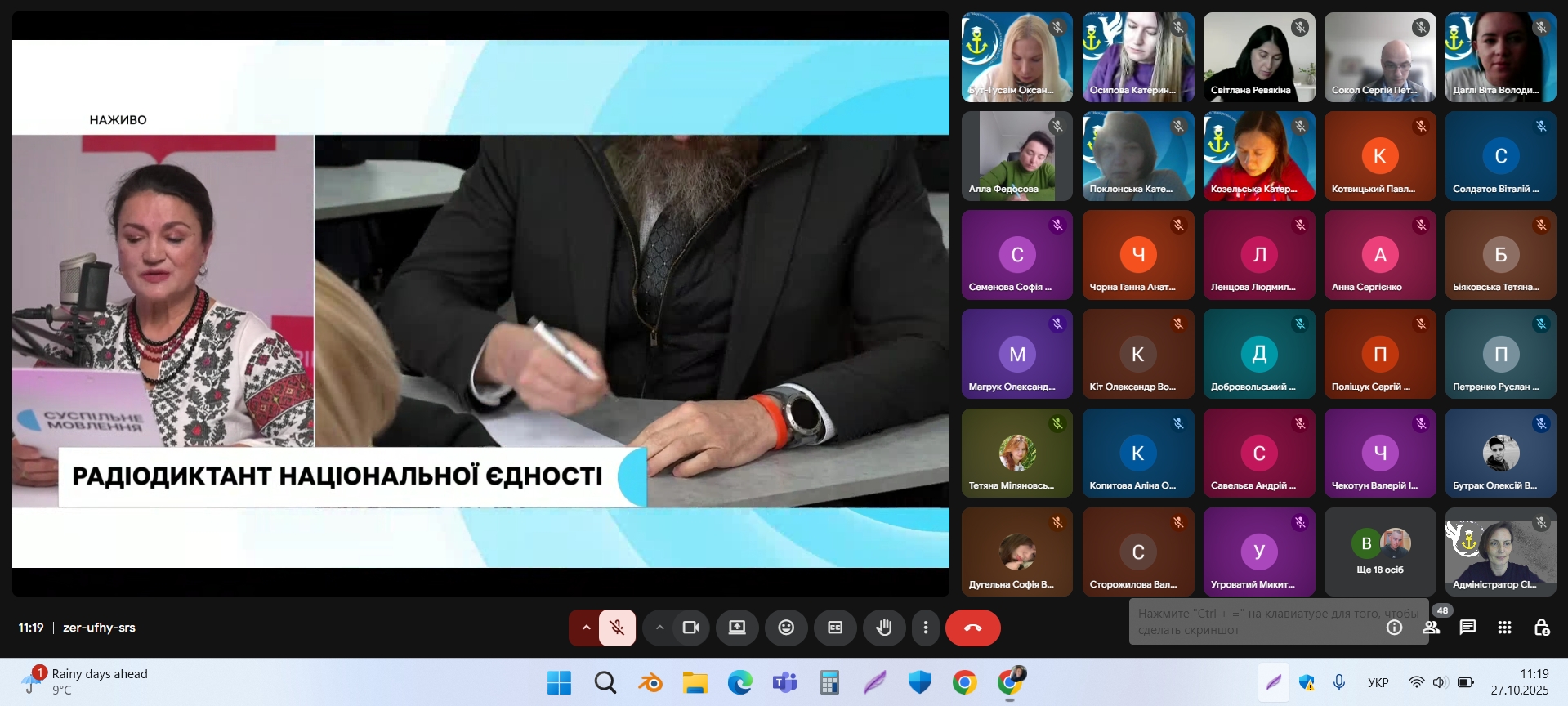Select Алла Федосова's video tile
The height and width of the screenshot is (706, 1568).
point(1016,156)
